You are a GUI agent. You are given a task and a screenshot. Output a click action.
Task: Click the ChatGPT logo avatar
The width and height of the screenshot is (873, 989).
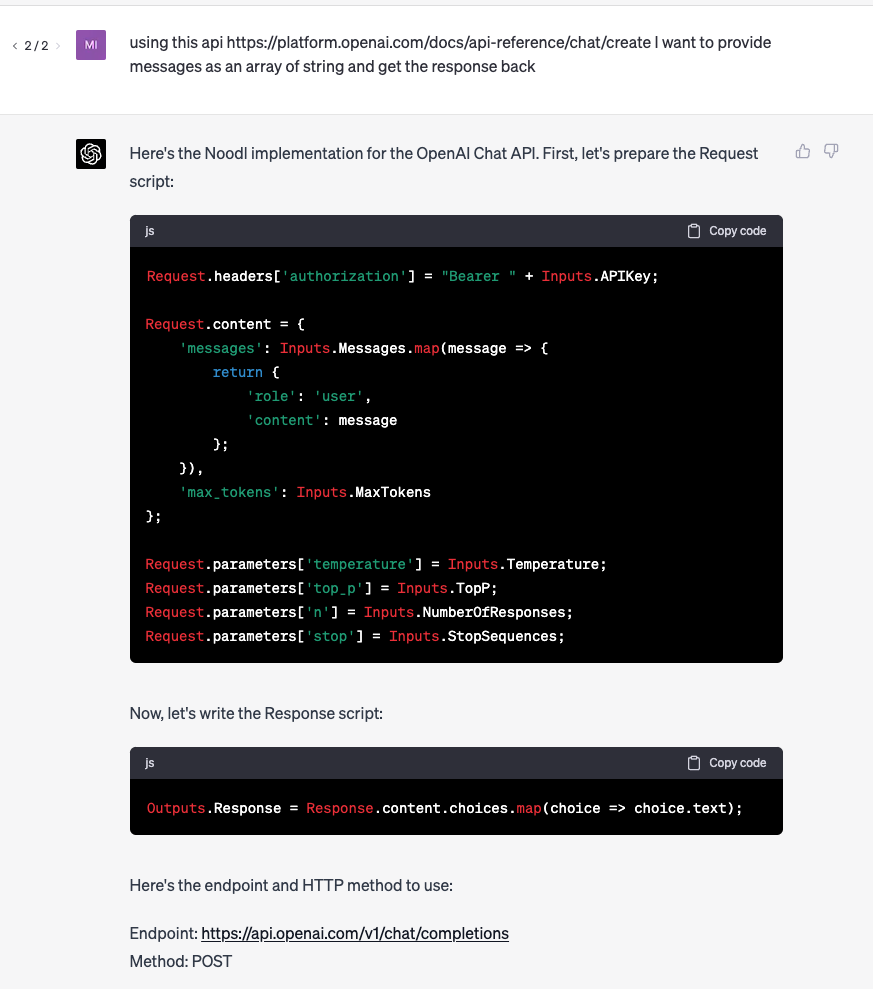91,154
